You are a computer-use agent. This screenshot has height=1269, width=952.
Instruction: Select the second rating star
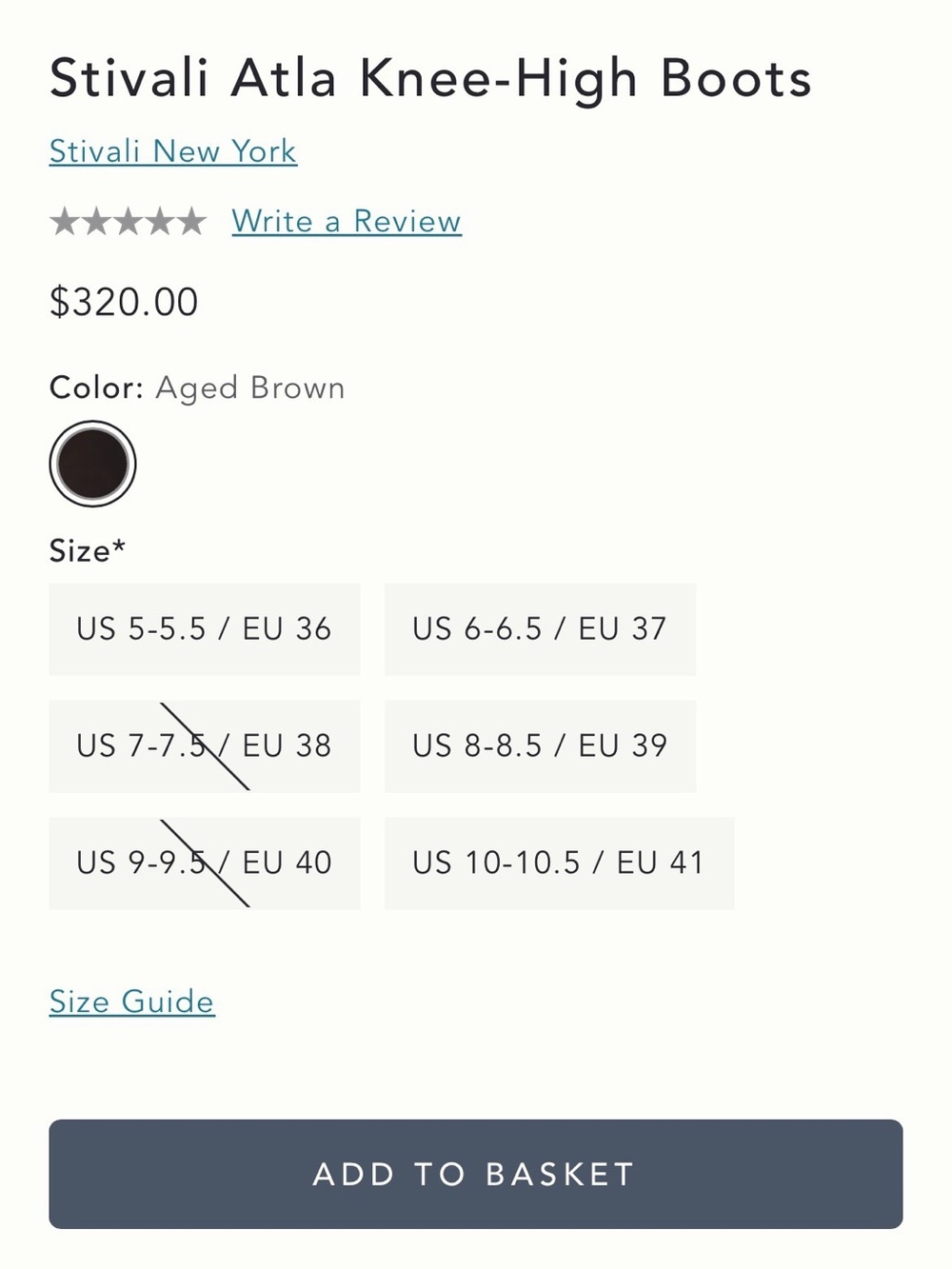point(96,221)
